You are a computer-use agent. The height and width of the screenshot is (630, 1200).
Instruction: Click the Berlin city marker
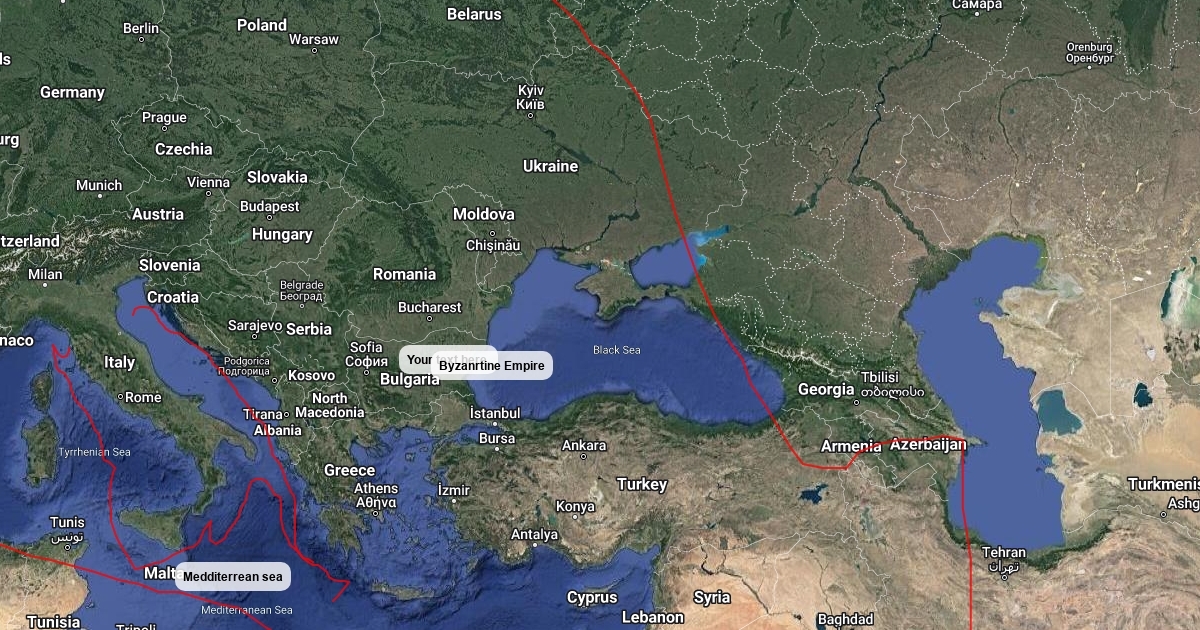pos(141,40)
